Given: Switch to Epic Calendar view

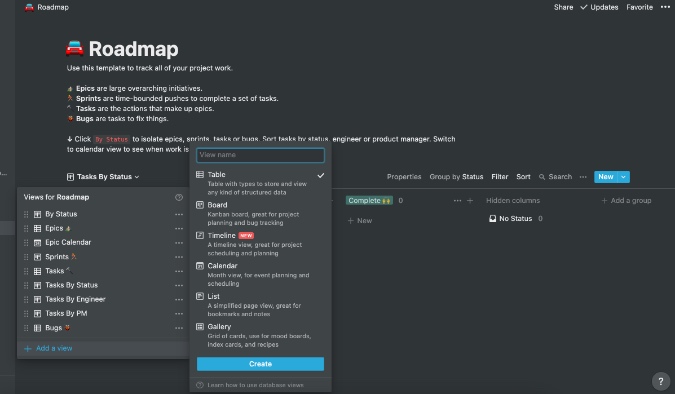Looking at the screenshot, I should tap(68, 242).
